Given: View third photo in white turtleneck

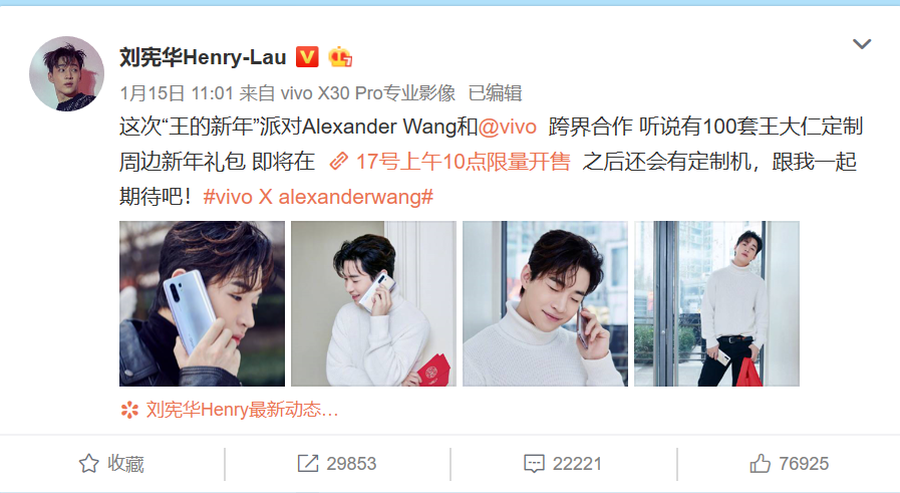Looking at the screenshot, I should pos(545,304).
